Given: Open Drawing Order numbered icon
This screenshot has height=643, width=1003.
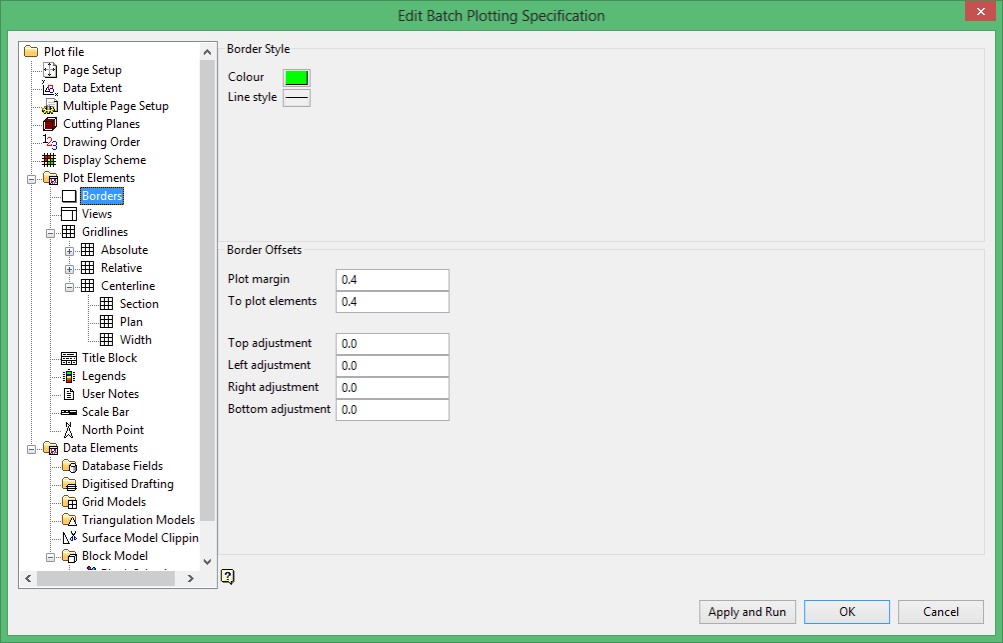Looking at the screenshot, I should [50, 141].
